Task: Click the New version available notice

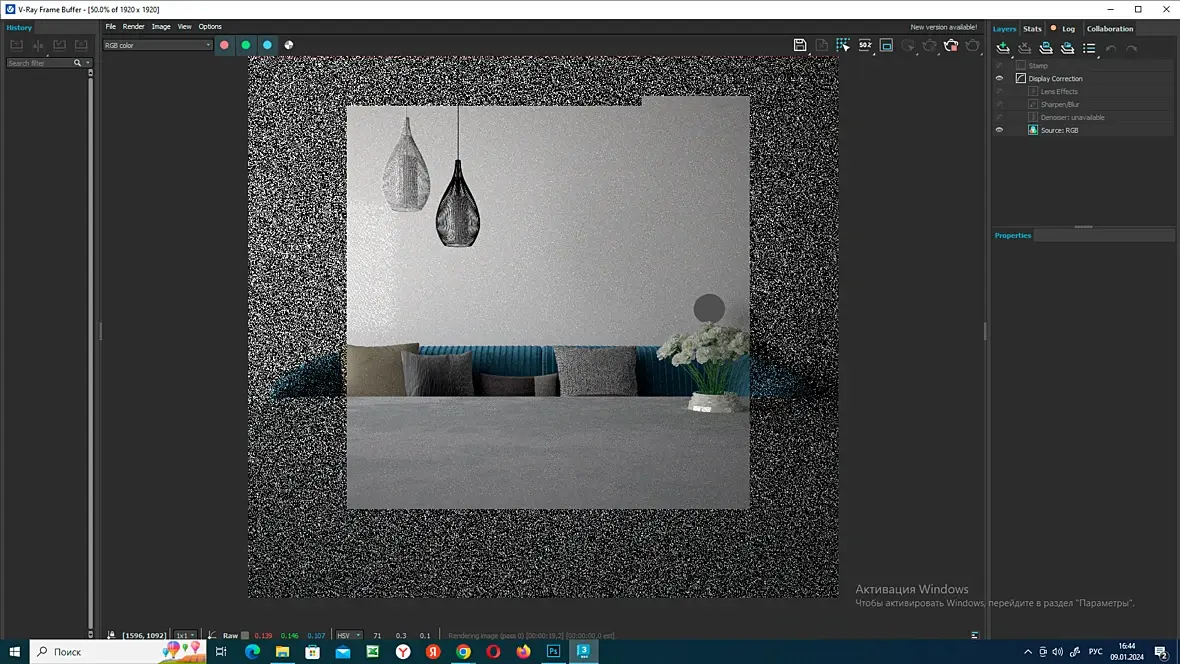Action: click(x=944, y=27)
